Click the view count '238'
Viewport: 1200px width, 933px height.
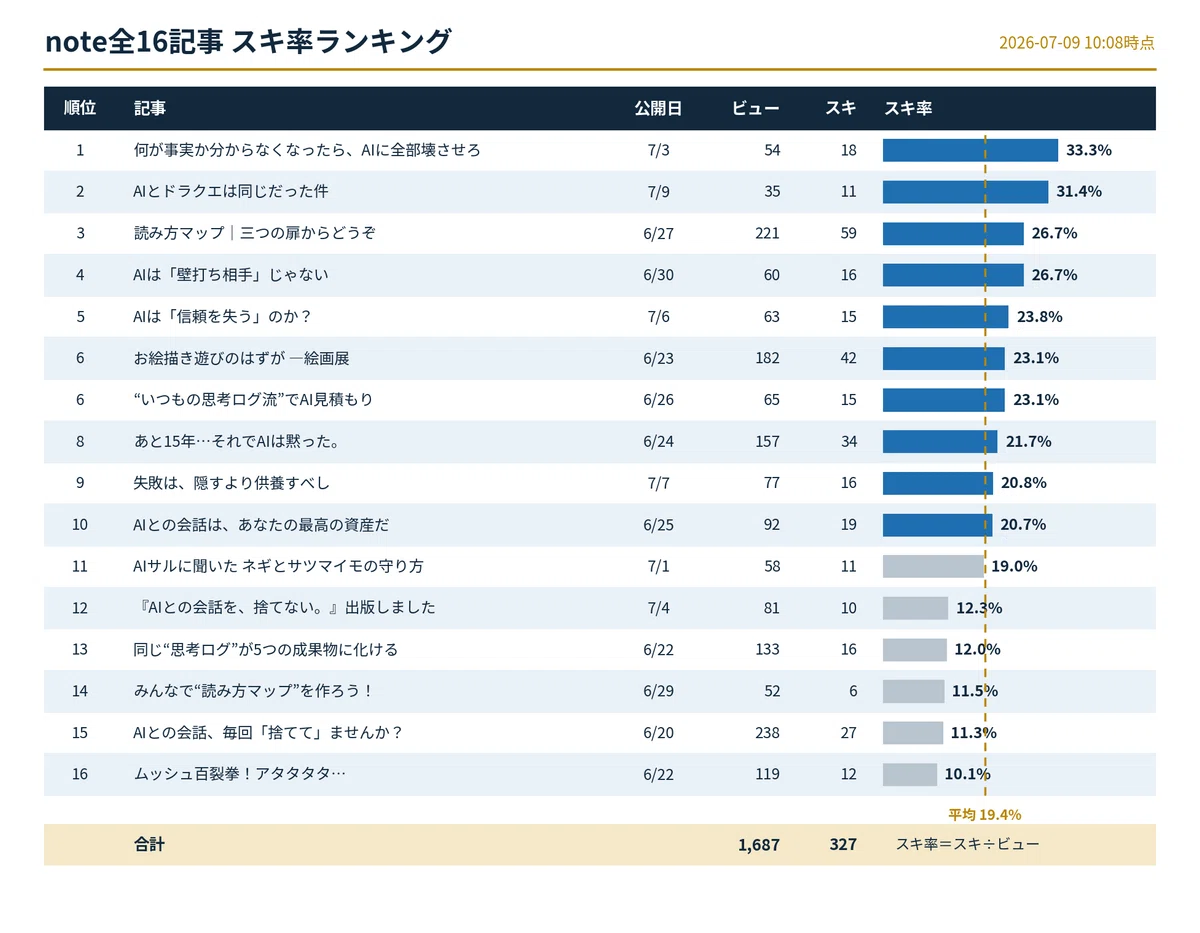coord(768,733)
